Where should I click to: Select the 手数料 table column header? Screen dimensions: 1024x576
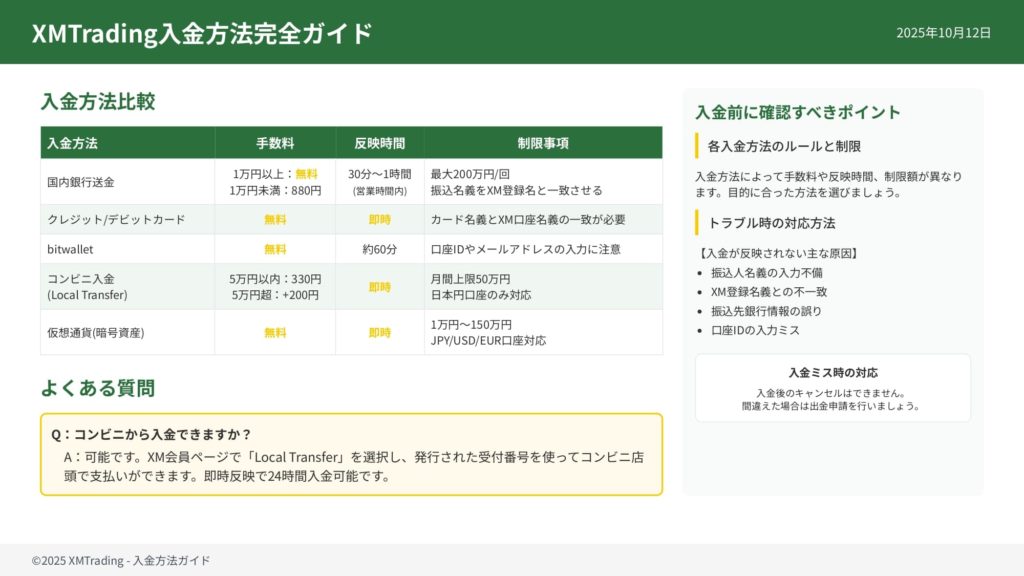click(x=274, y=143)
